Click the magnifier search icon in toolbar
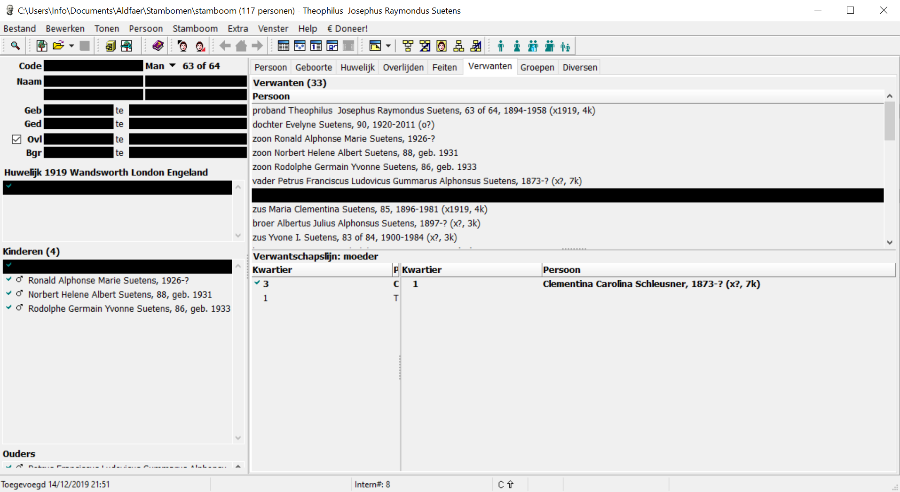The width and height of the screenshot is (900, 492). point(16,46)
